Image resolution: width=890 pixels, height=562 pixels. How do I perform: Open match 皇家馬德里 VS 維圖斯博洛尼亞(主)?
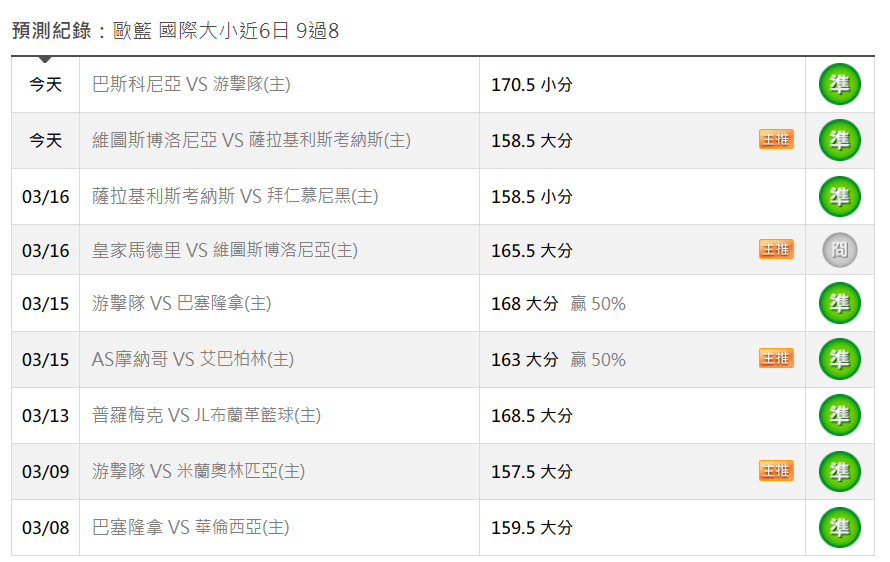pyautogui.click(x=225, y=250)
